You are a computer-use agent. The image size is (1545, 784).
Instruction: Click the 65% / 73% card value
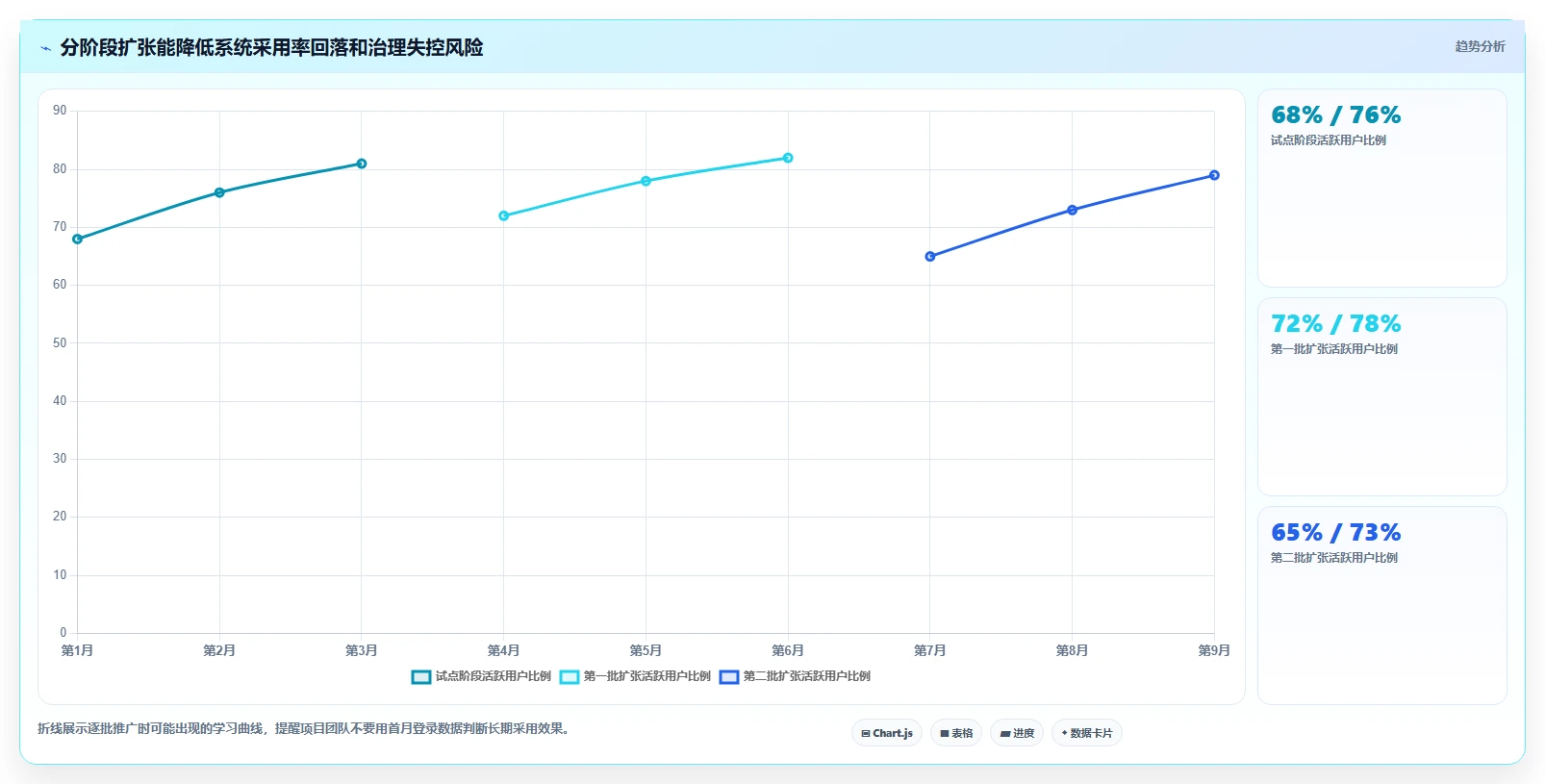pos(1335,533)
